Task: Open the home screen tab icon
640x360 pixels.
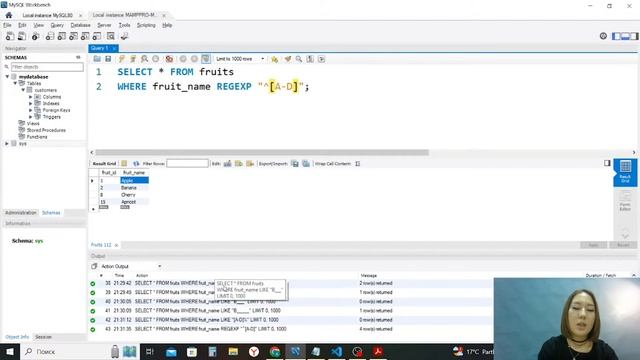Action: tap(9, 15)
